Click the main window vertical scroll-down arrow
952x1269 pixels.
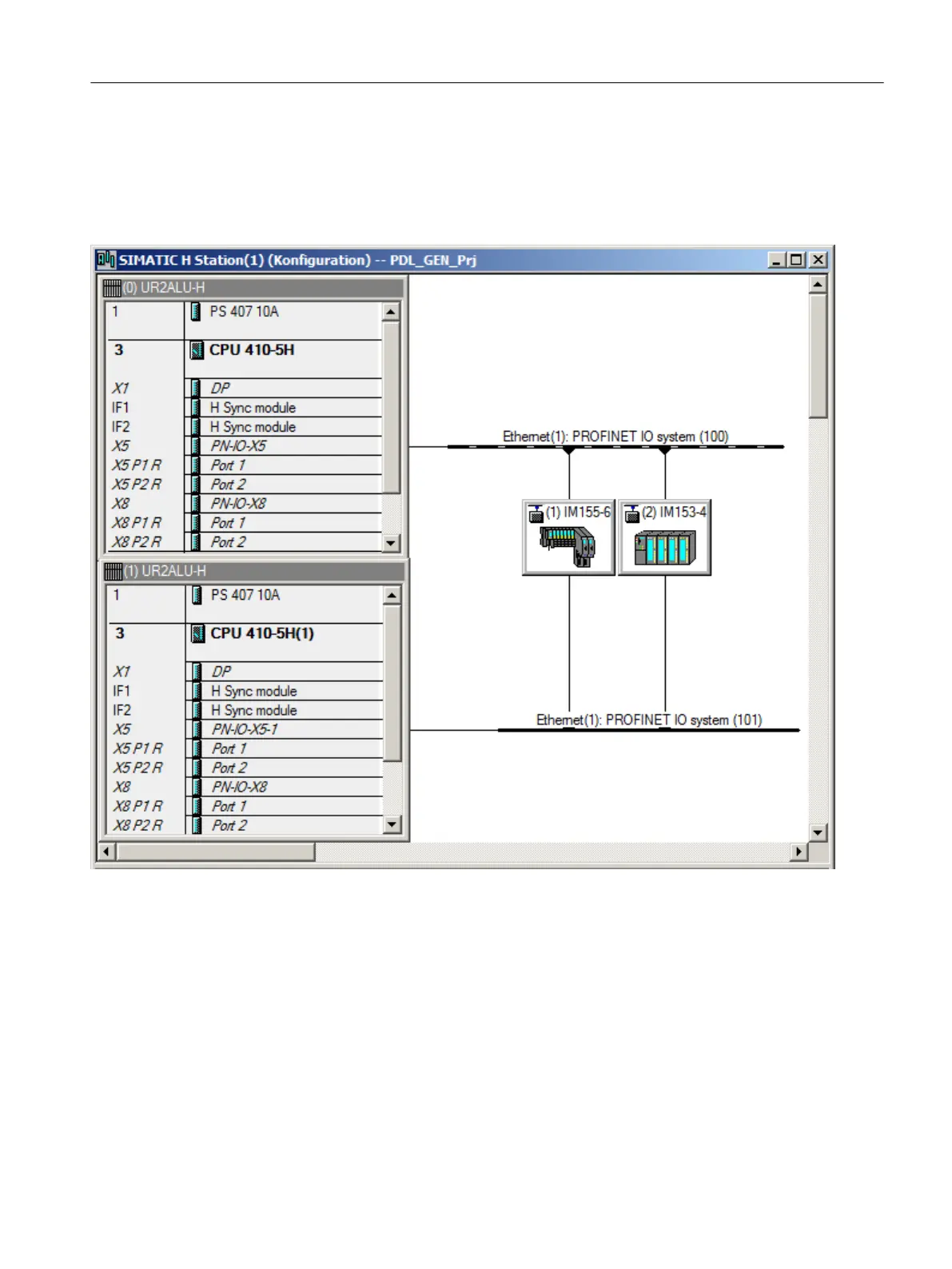[x=818, y=832]
